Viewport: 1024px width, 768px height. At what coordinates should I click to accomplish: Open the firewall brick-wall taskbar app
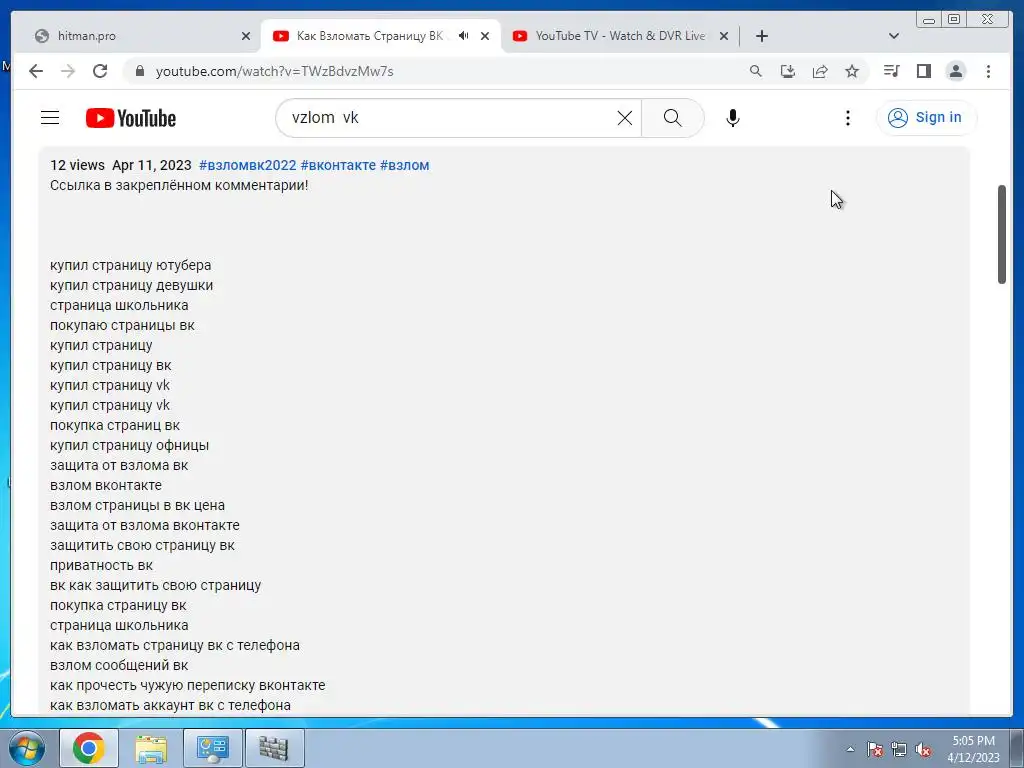point(274,748)
